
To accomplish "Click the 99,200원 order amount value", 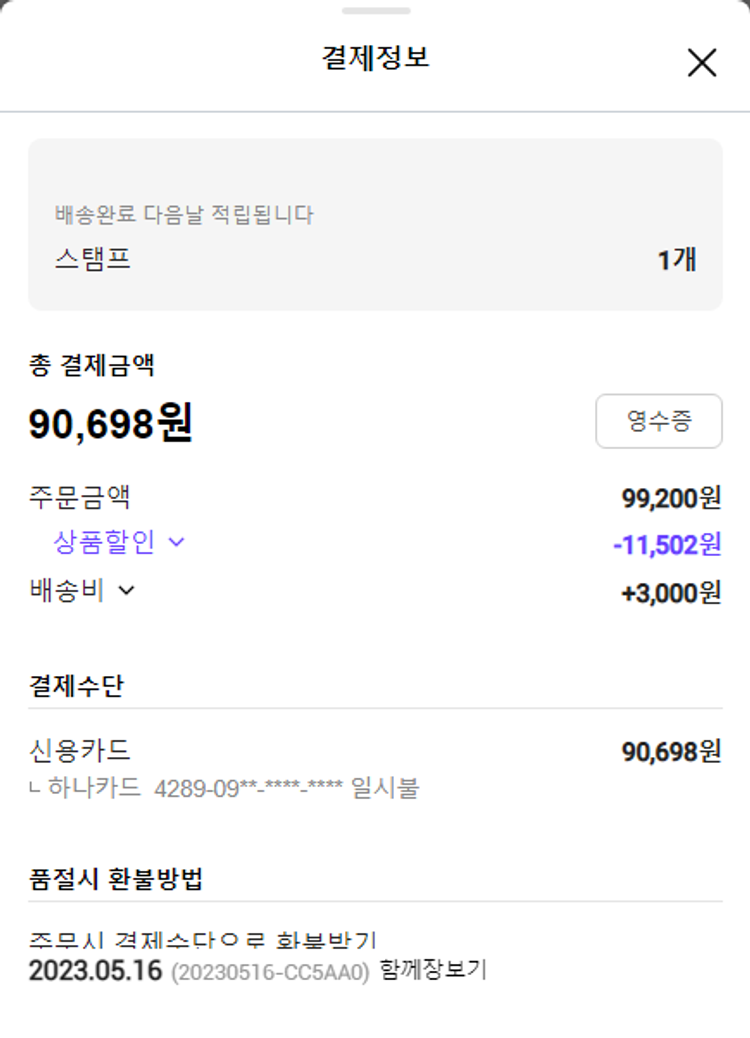I will point(671,498).
